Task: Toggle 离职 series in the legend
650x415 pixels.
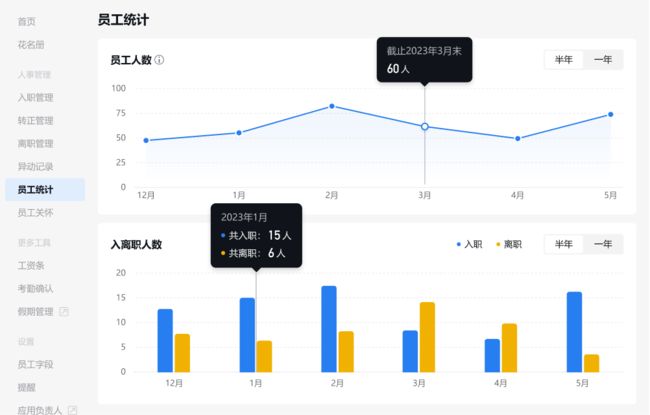Action: [x=509, y=244]
